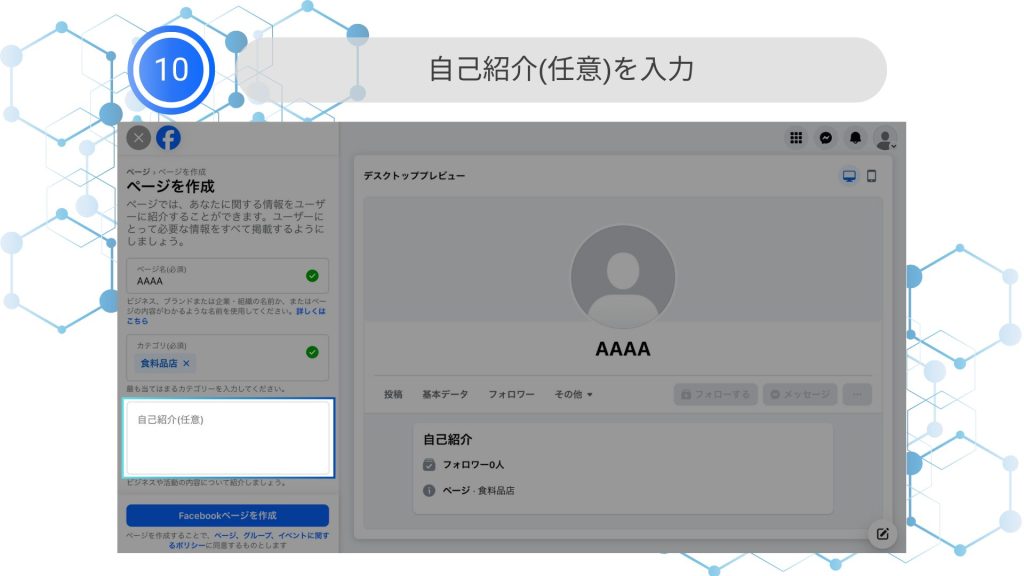Expand the その他 dropdown in preview
1024x576 pixels.
click(574, 394)
